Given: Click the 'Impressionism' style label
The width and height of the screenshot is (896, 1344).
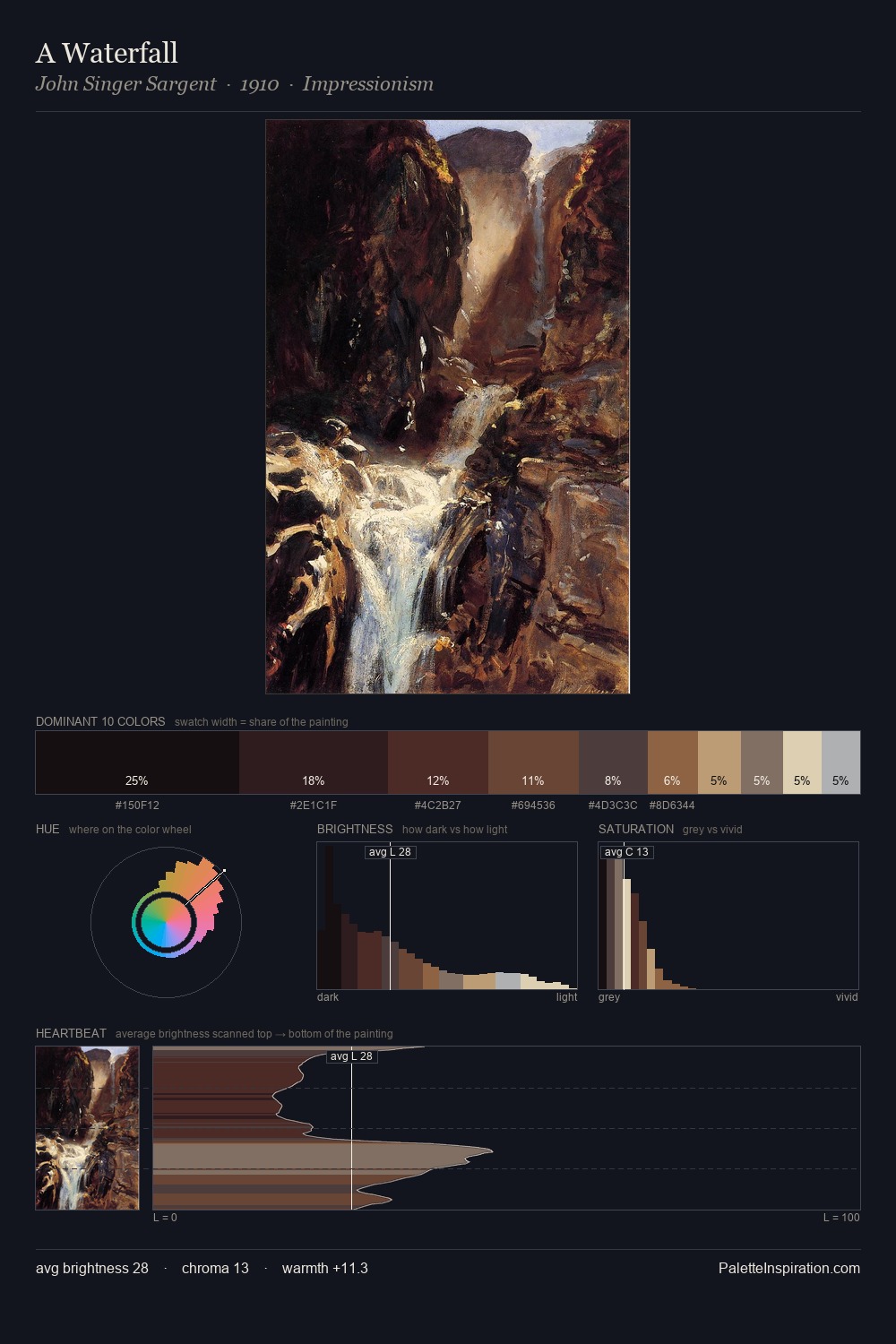Looking at the screenshot, I should coord(368,84).
